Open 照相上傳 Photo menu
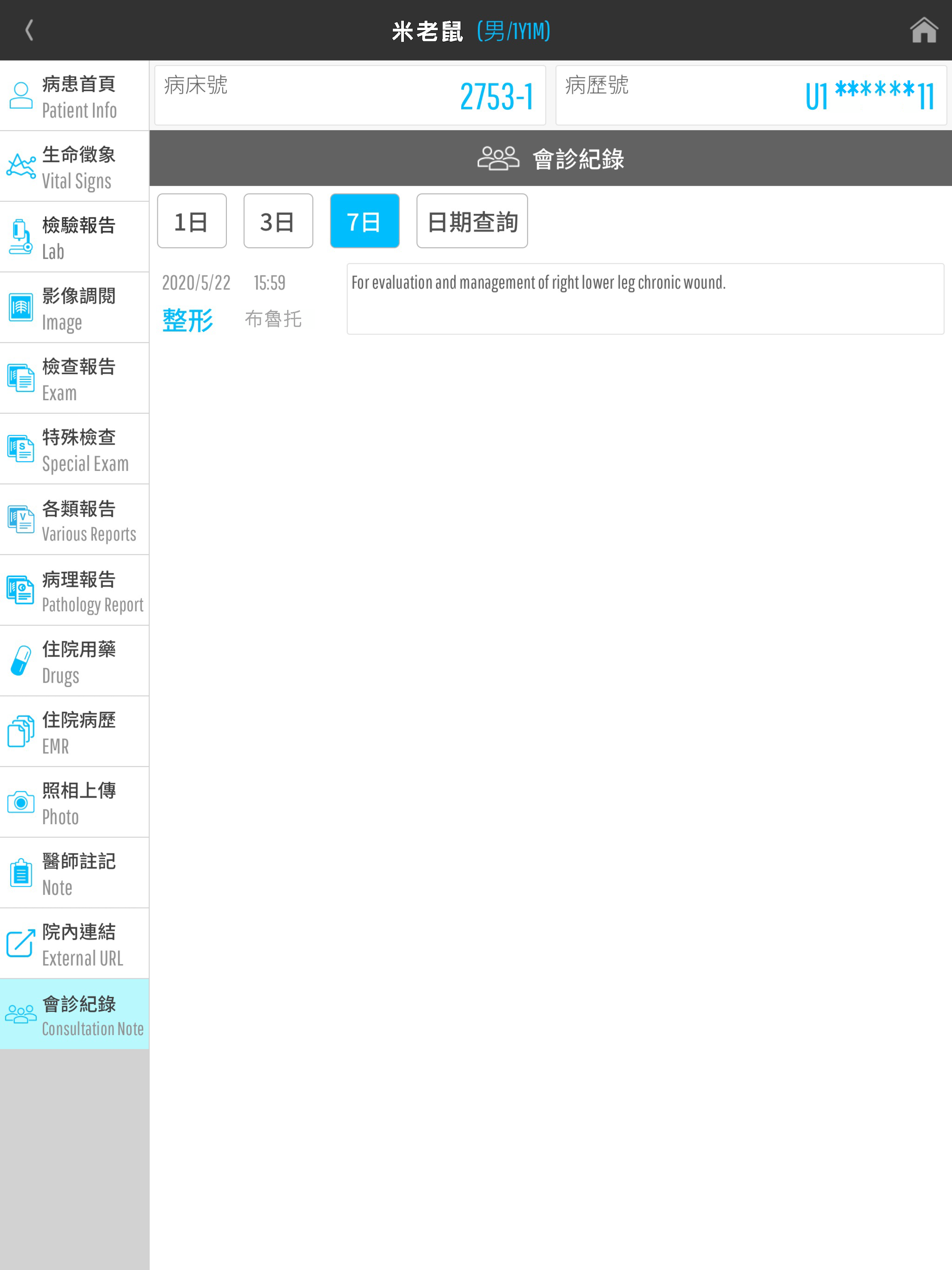Image resolution: width=952 pixels, height=1270 pixels. (75, 802)
